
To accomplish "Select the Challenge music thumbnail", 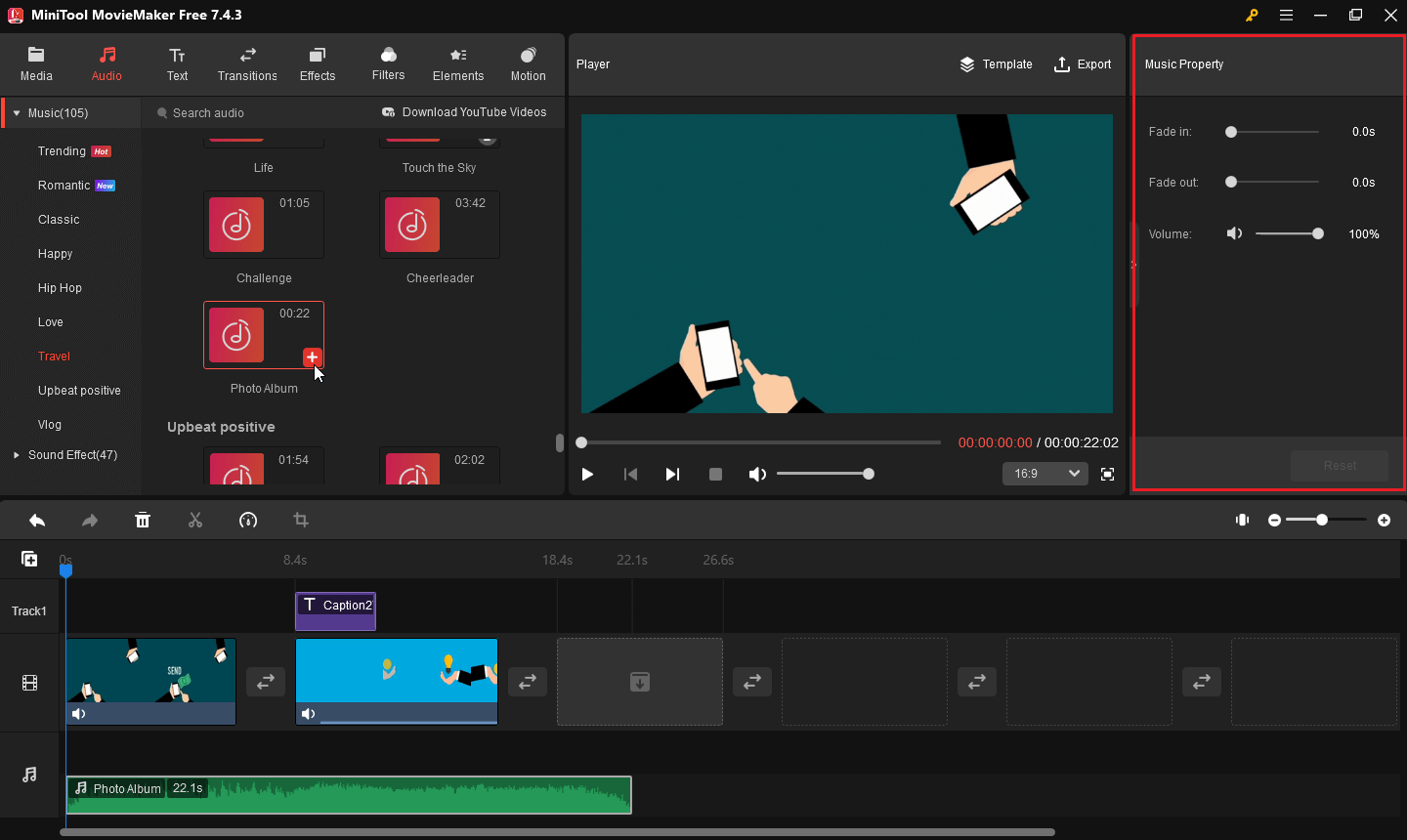I will click(x=264, y=225).
